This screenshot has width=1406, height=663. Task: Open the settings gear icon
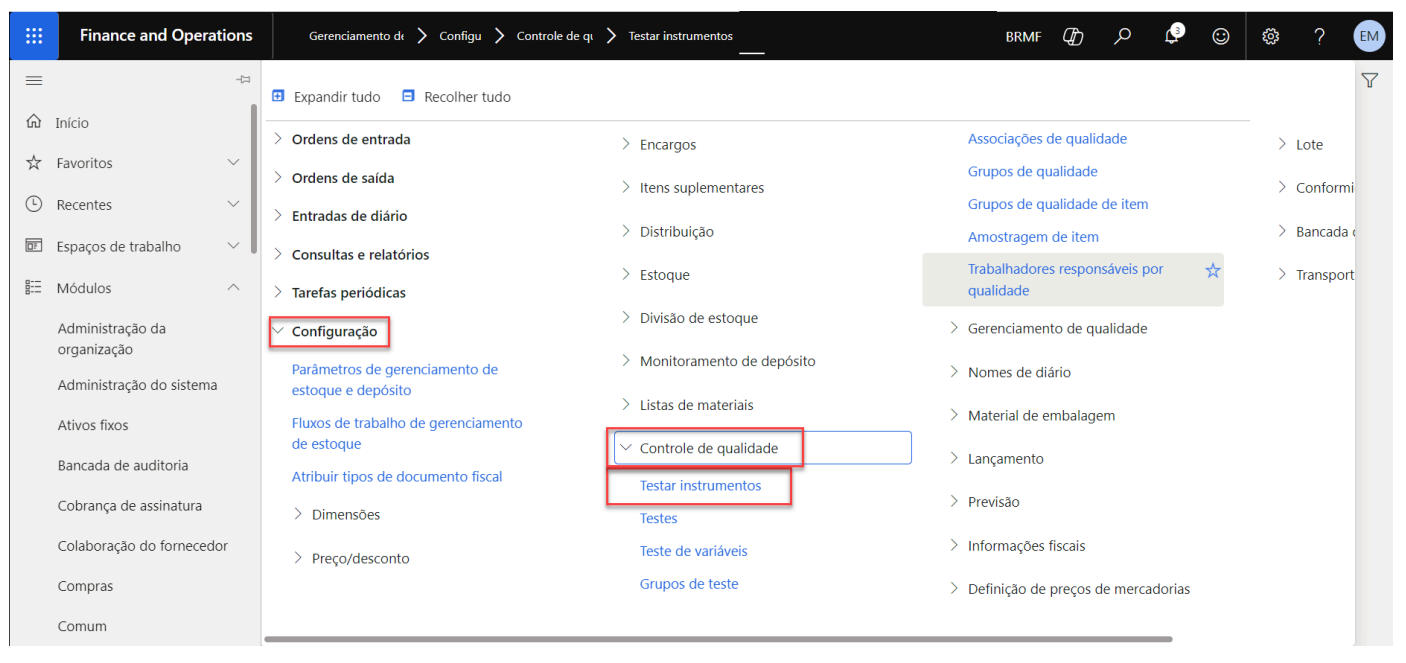point(1270,36)
